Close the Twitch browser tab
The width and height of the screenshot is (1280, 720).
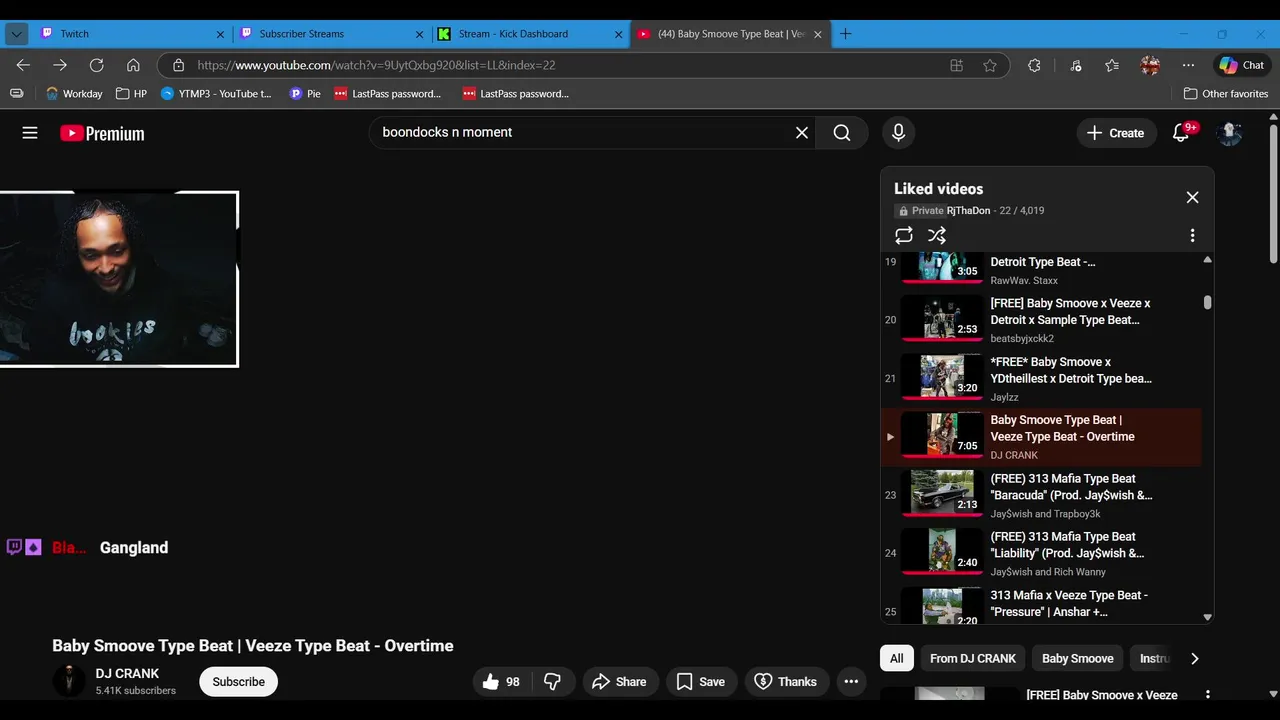(220, 34)
